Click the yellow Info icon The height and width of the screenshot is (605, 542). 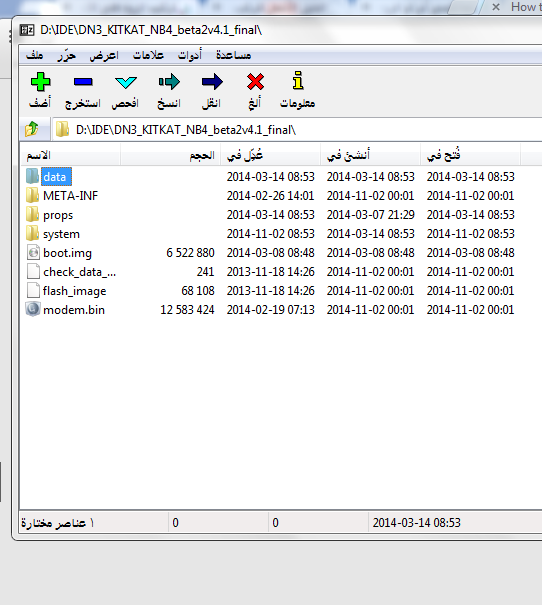(298, 80)
